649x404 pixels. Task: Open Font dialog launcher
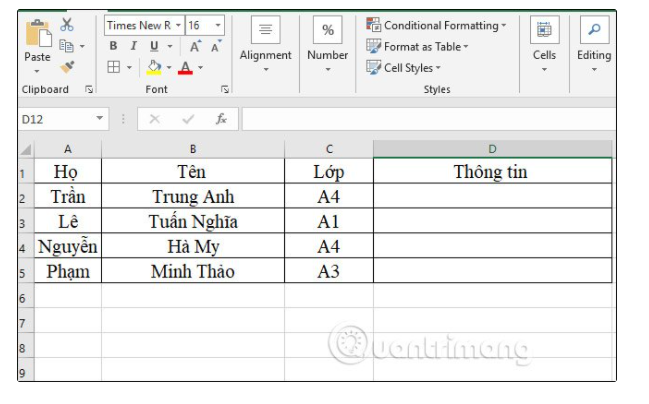click(225, 89)
